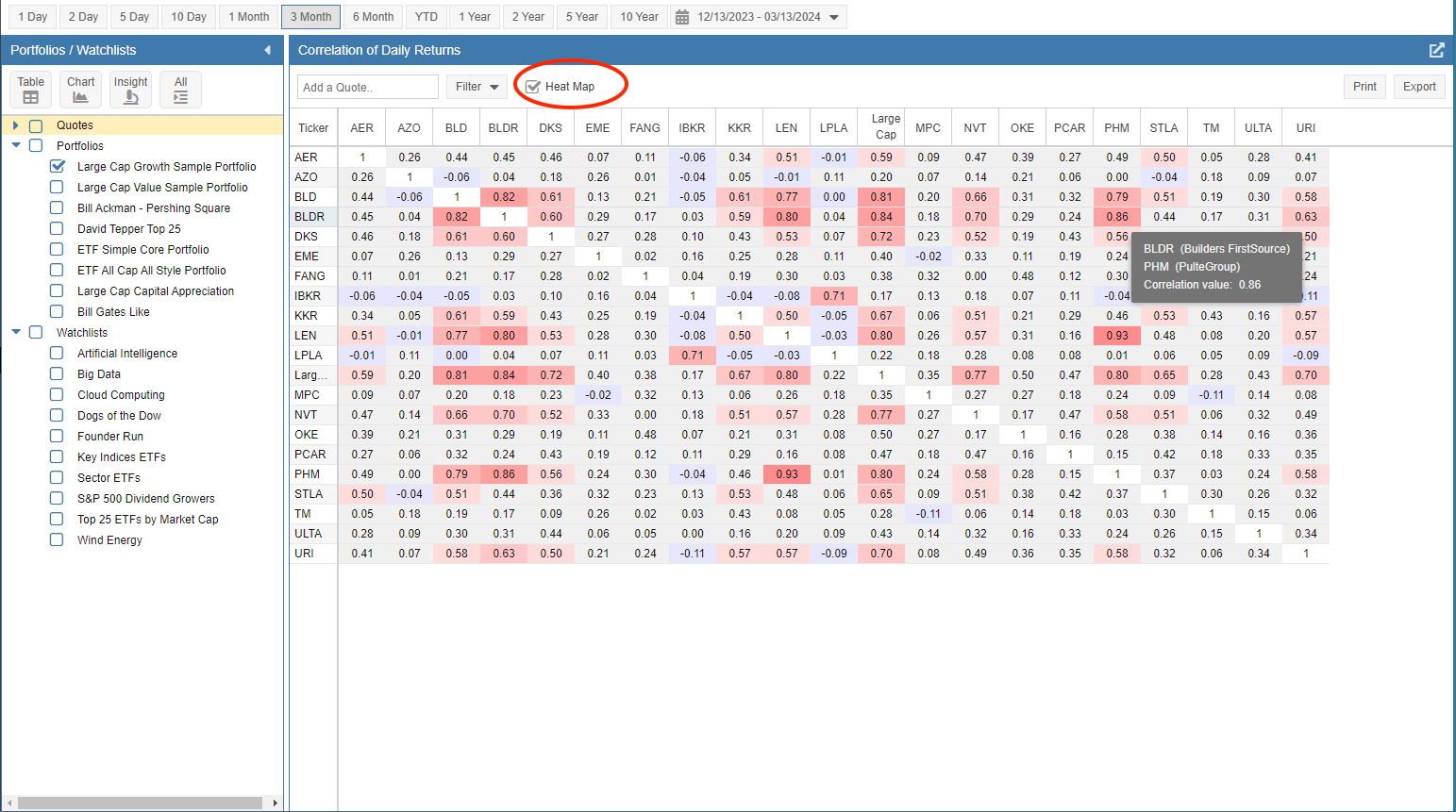Select the 2 Year period button

[x=528, y=17]
